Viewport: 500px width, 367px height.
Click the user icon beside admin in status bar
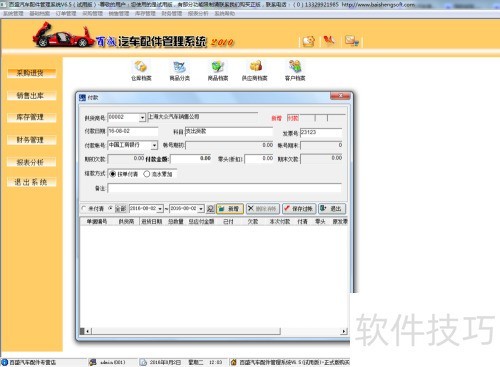93,362
